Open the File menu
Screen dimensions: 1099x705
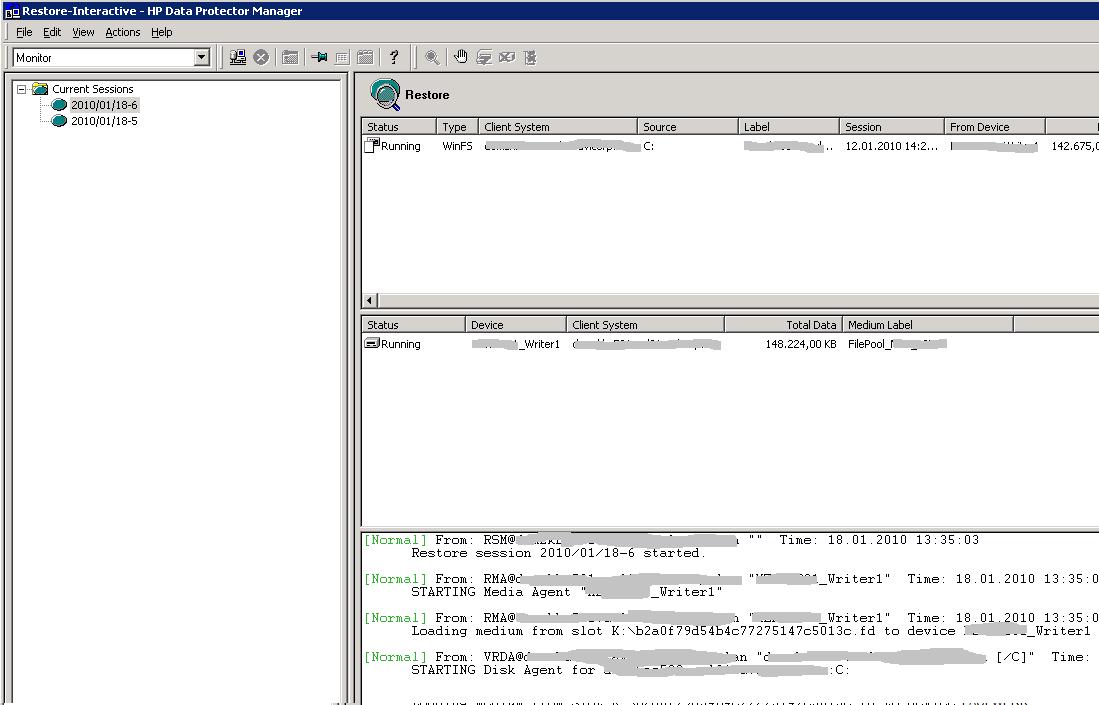pyautogui.click(x=24, y=32)
